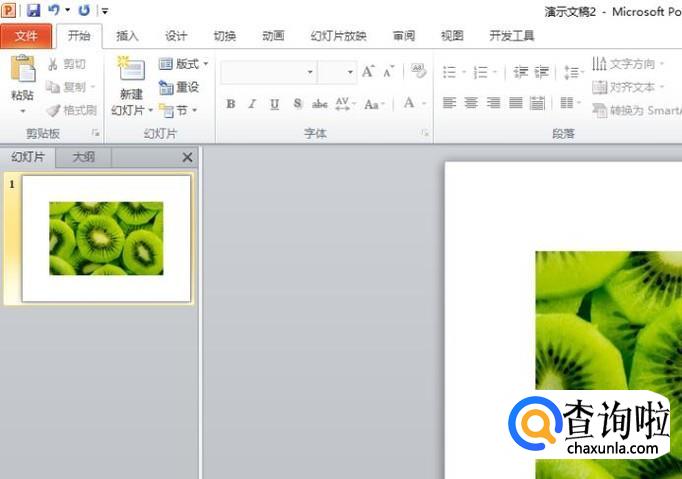This screenshot has width=682, height=479.
Task: Click the Save icon in quick access toolbar
Action: tap(33, 10)
